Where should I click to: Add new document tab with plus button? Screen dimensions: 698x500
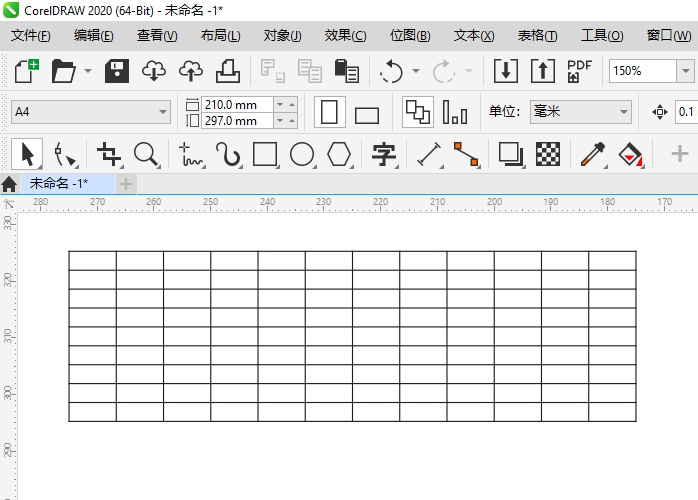[126, 183]
